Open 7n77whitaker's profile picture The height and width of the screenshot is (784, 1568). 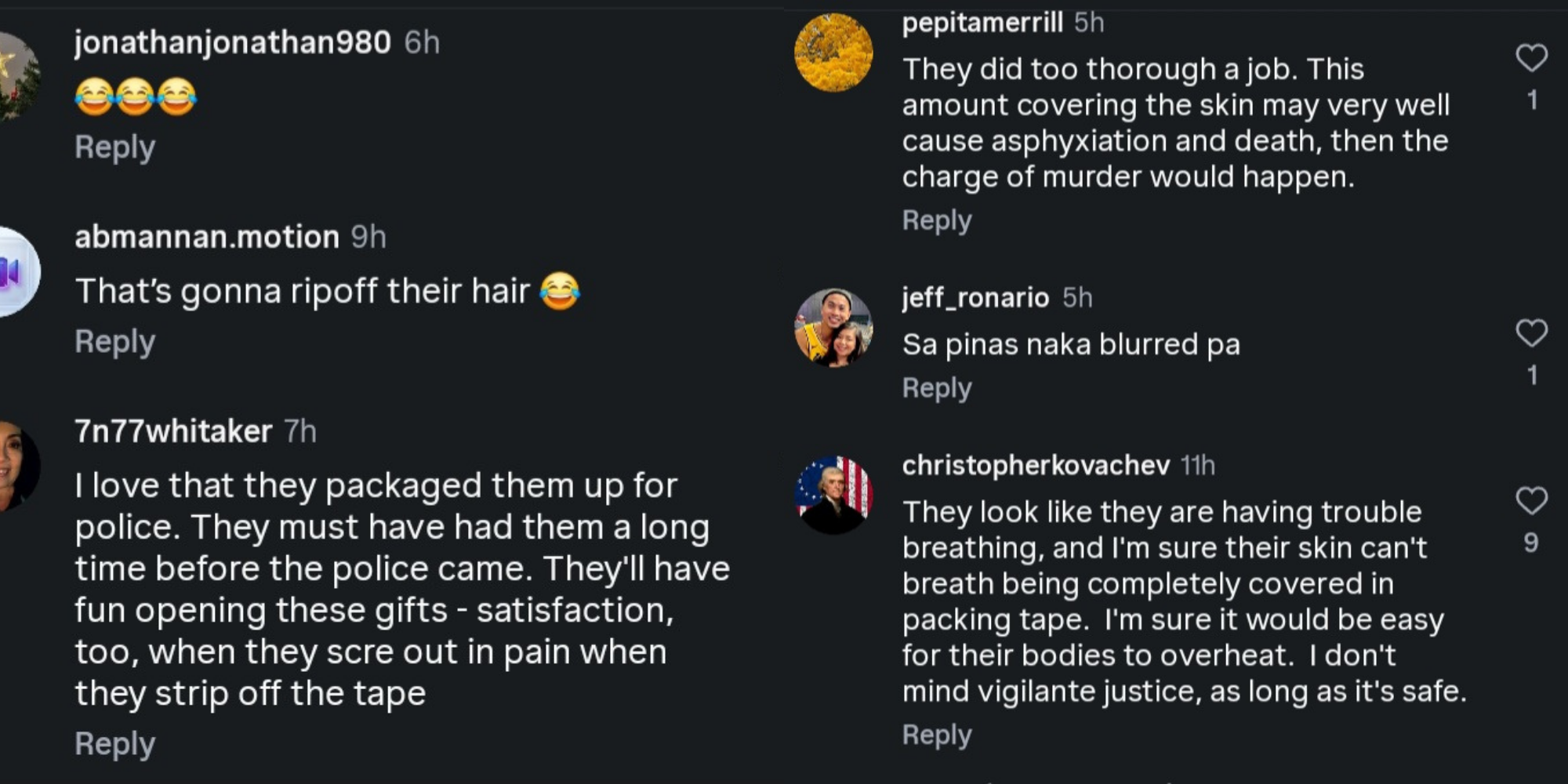[x=16, y=466]
